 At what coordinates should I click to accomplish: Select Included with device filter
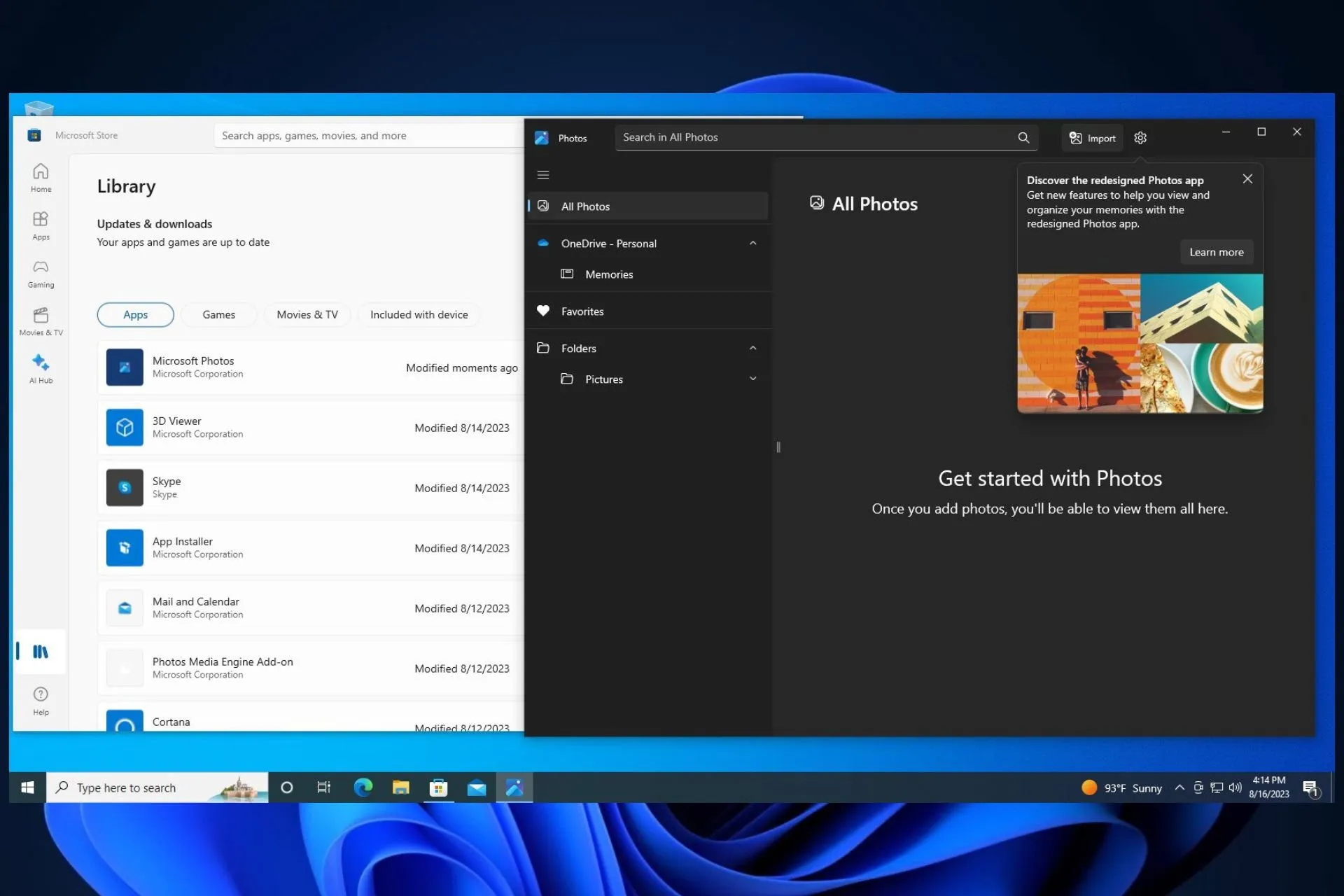(x=419, y=315)
